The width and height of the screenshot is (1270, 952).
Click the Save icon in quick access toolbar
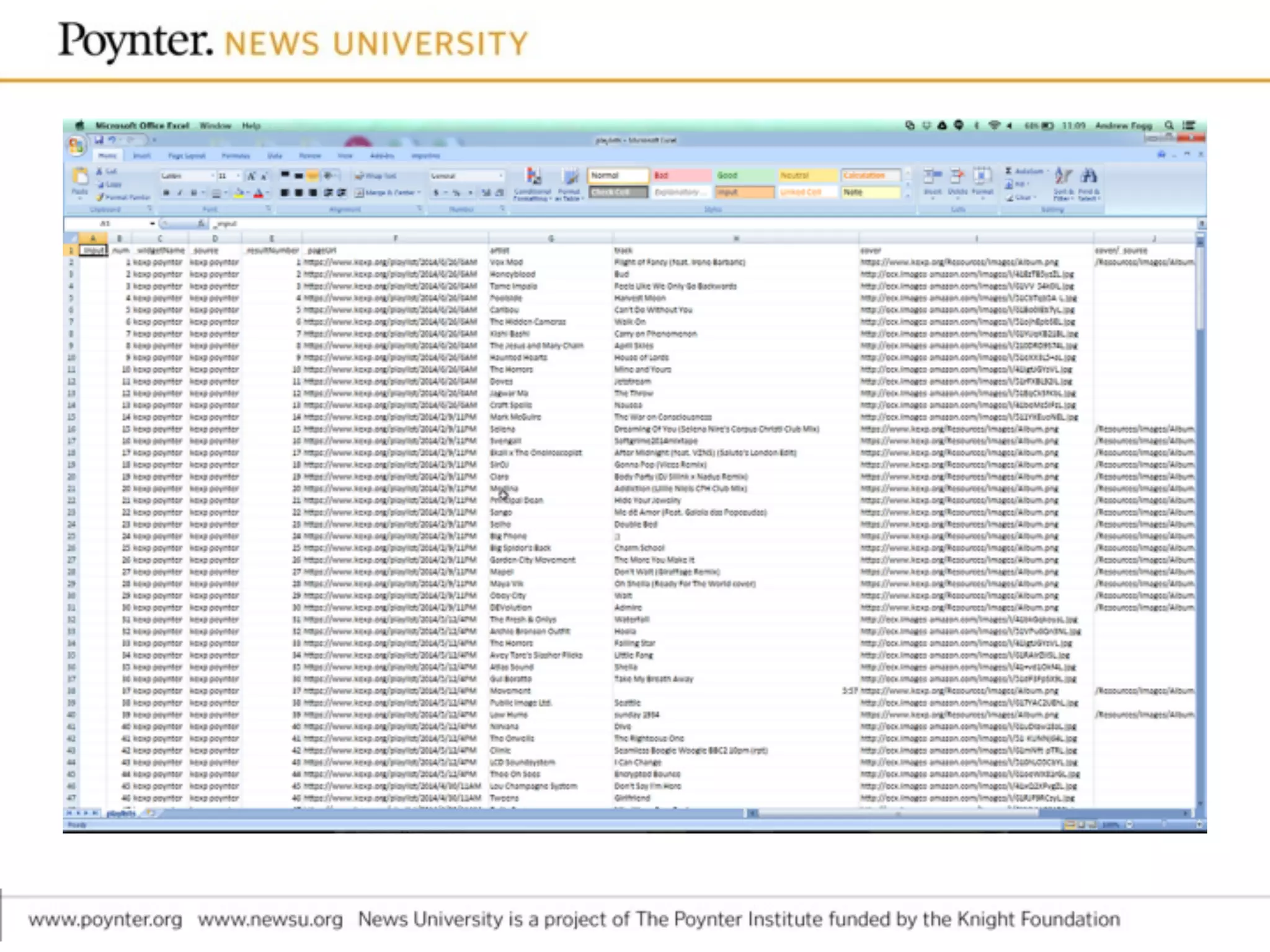pos(99,140)
